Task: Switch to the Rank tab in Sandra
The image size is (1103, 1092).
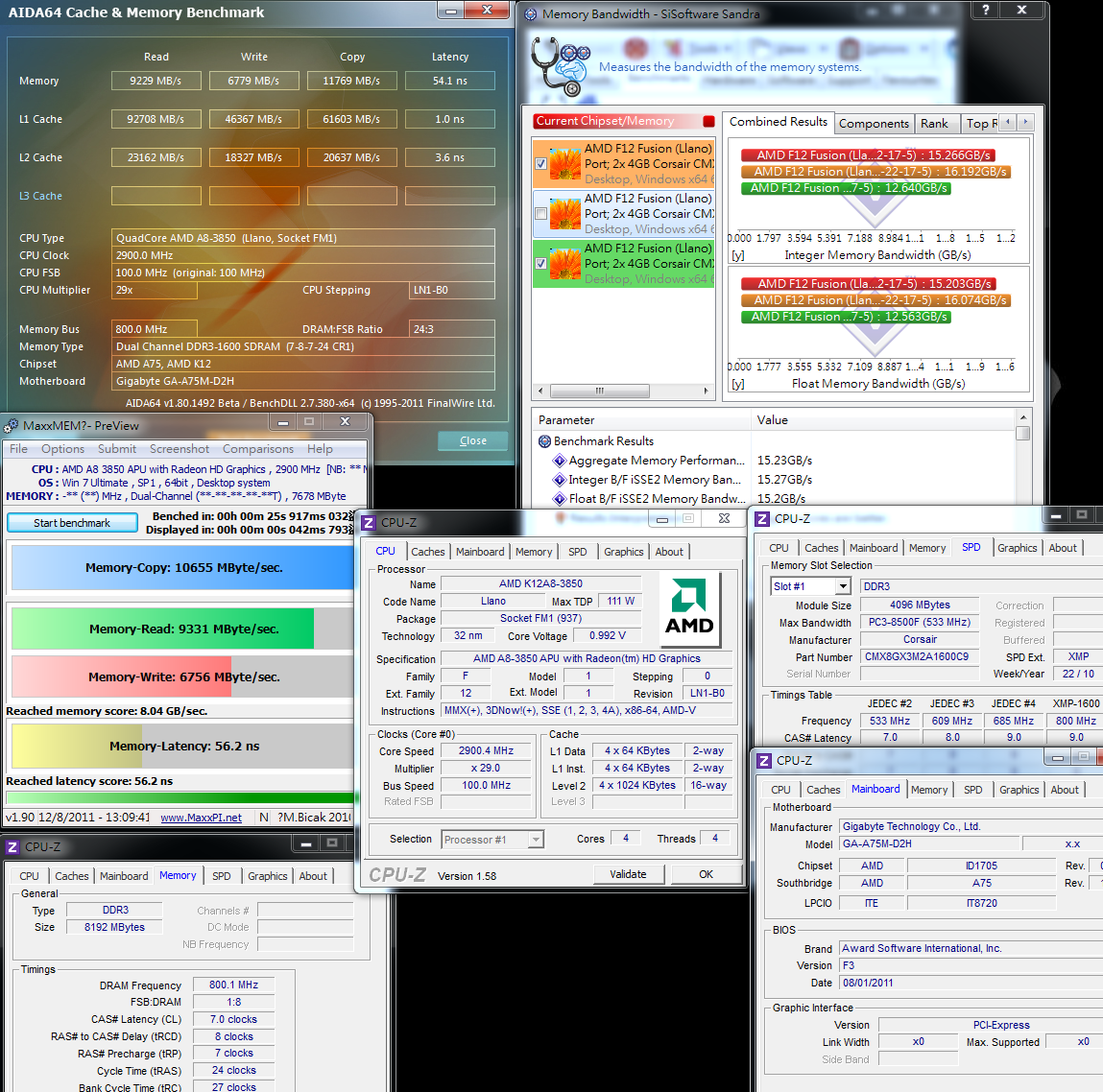Action: pos(934,124)
